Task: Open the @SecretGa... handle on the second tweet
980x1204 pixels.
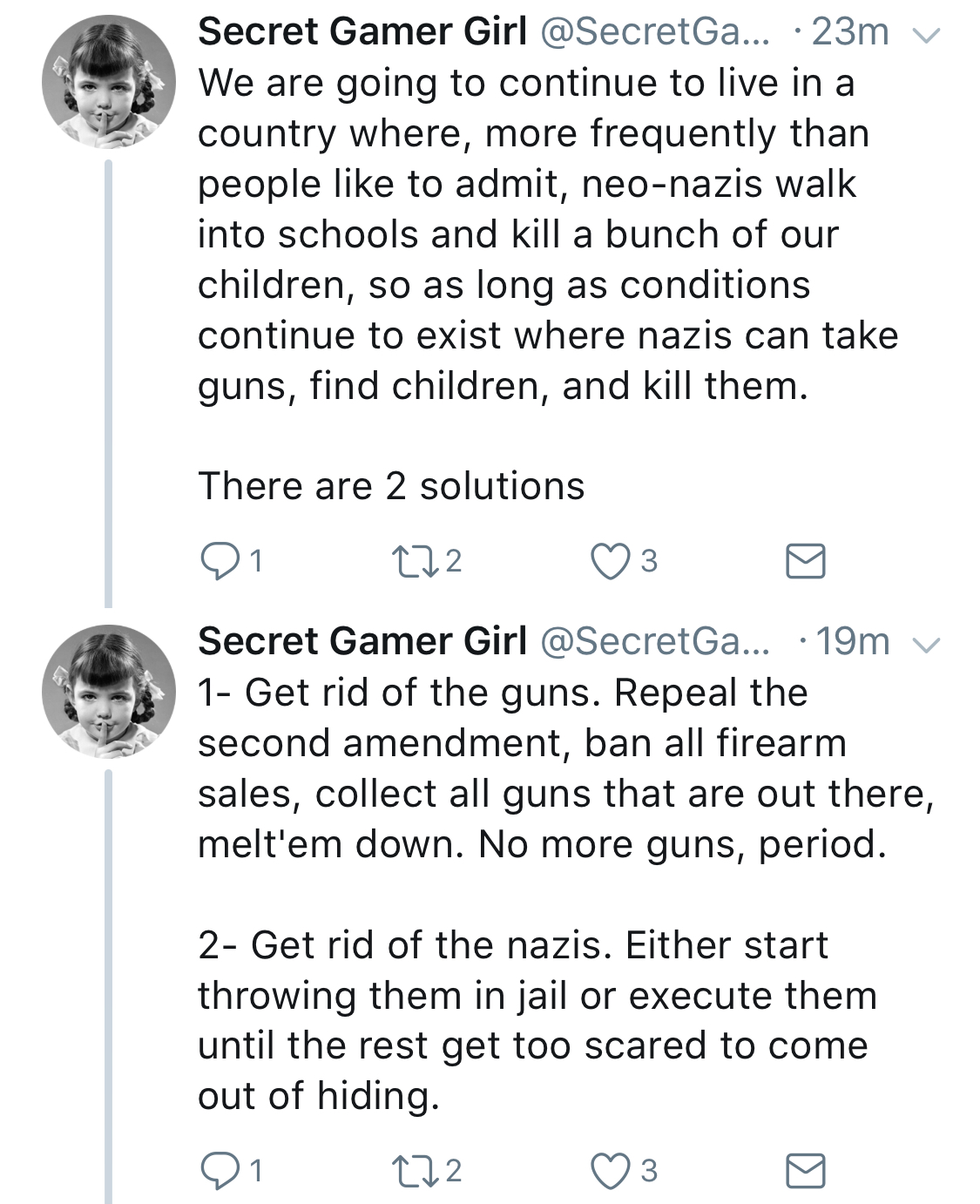Action: (x=656, y=642)
